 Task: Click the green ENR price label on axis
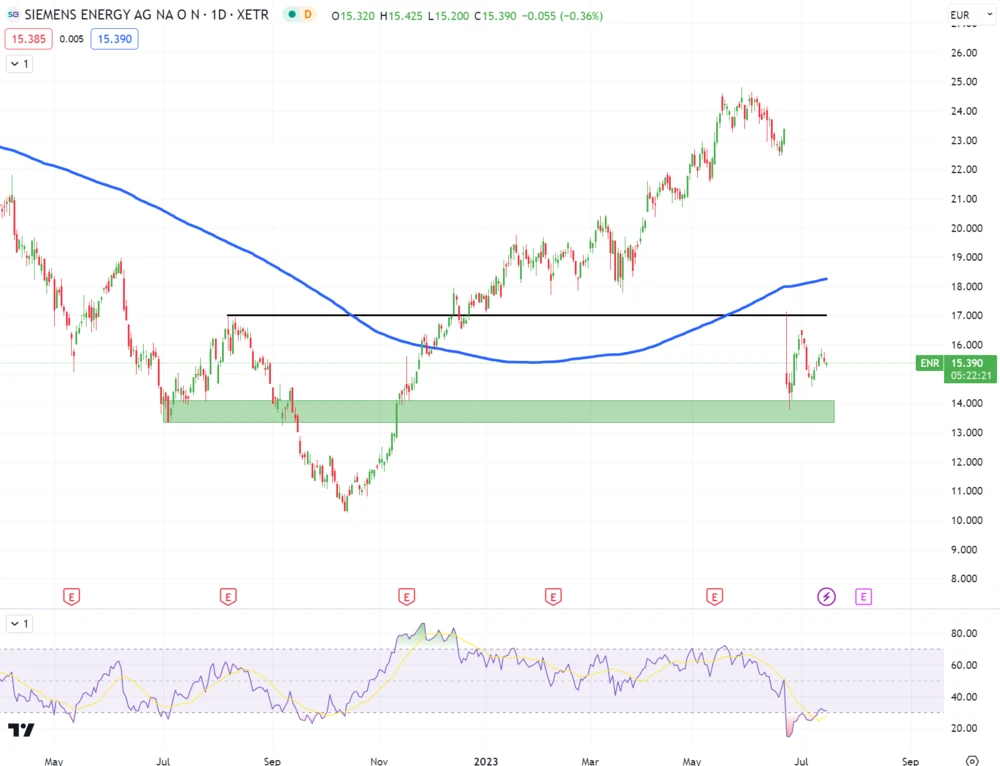tap(930, 363)
